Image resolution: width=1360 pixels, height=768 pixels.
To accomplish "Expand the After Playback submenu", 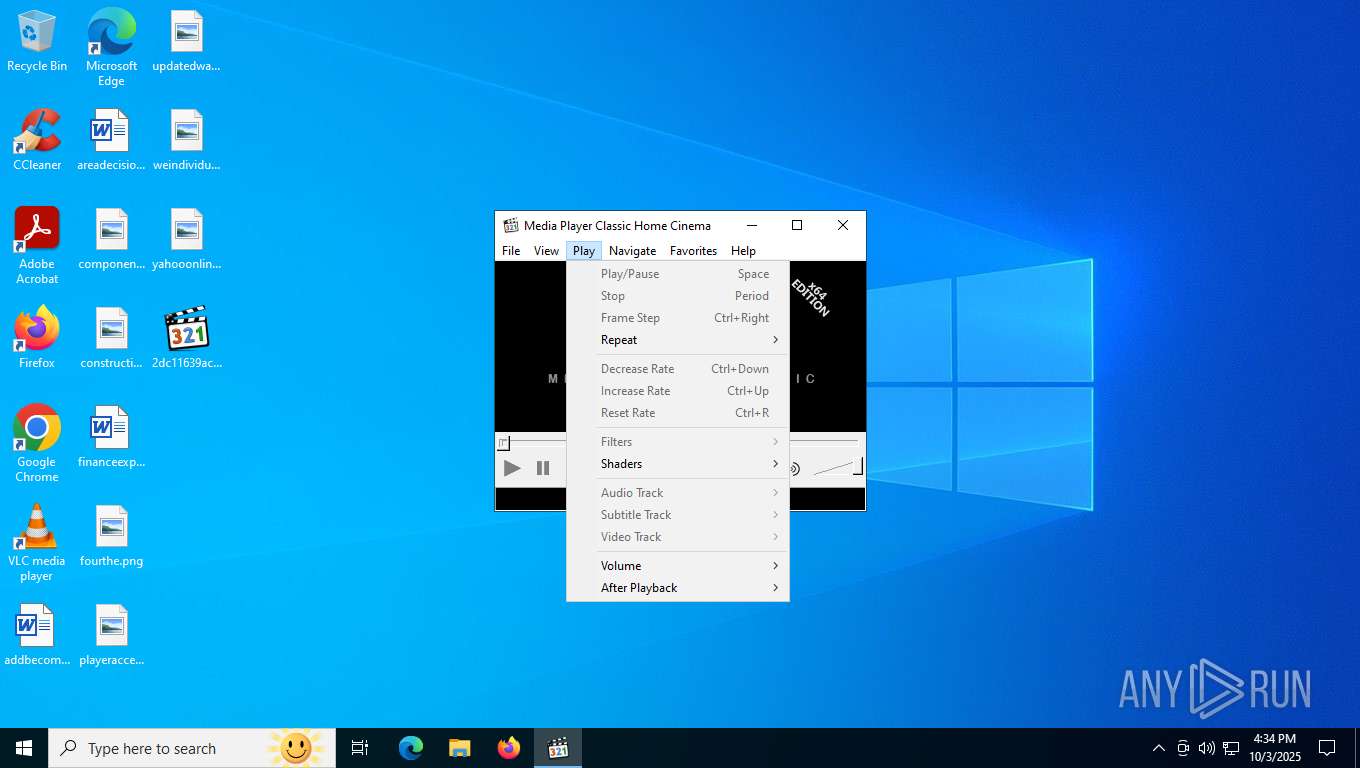I will (x=678, y=588).
